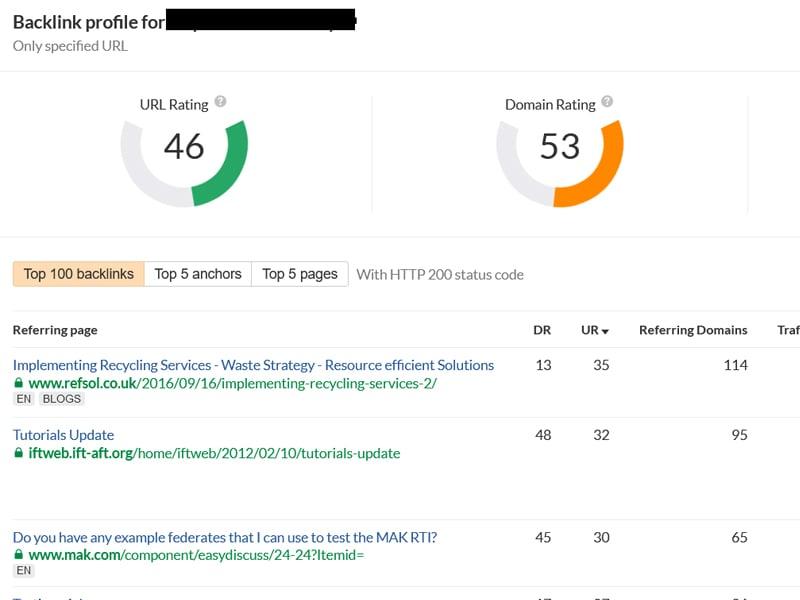The height and width of the screenshot is (600, 800).
Task: Sort by the Referring Domains column
Action: (693, 330)
